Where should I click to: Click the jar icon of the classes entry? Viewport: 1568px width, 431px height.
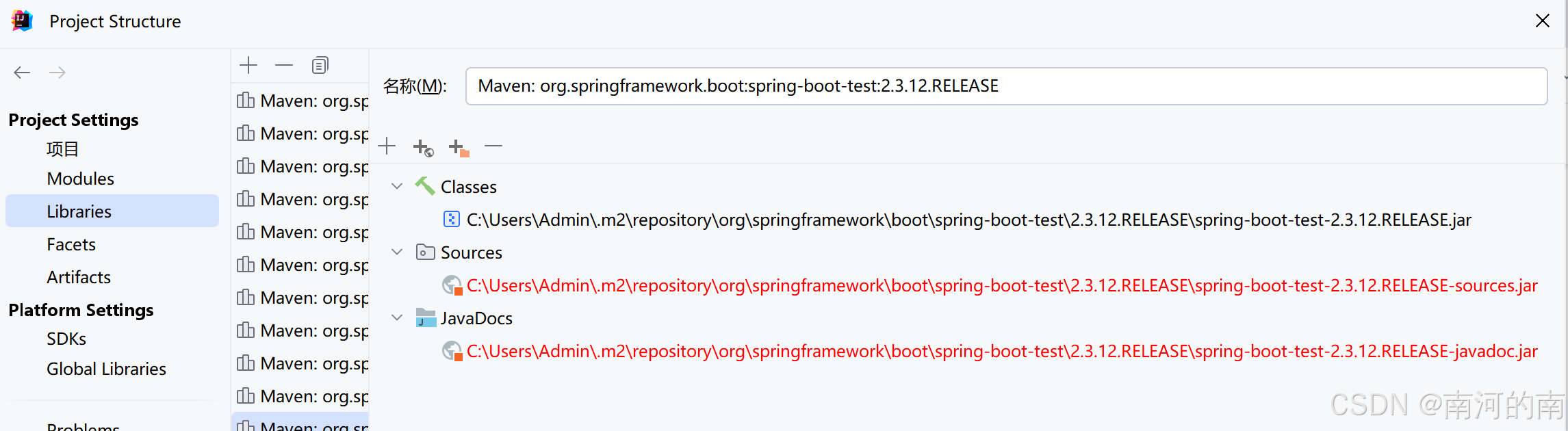pos(452,219)
